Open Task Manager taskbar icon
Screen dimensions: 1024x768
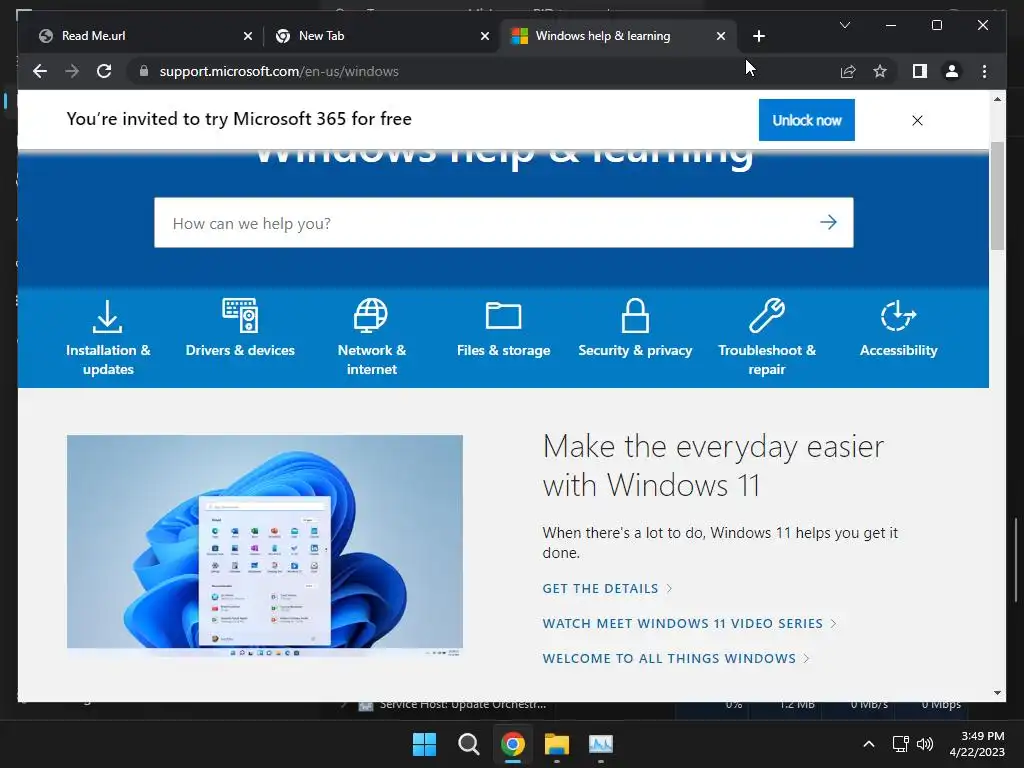click(x=601, y=744)
